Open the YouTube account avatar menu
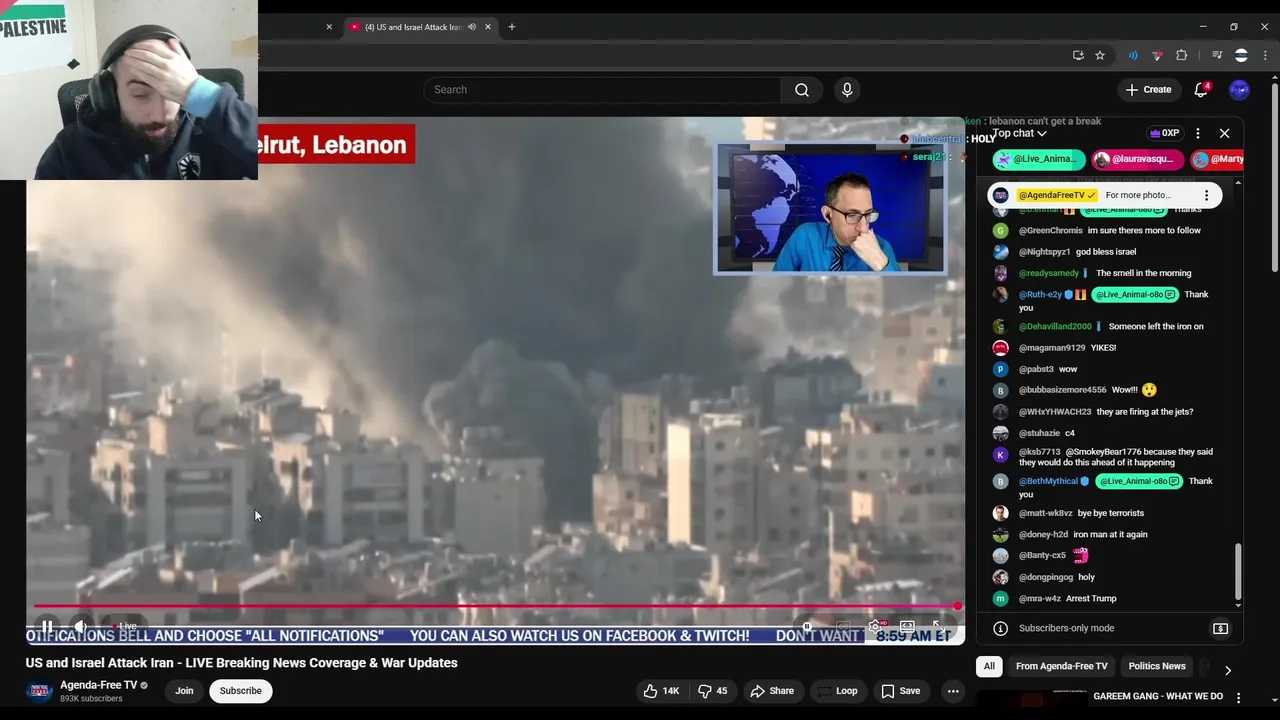 click(1239, 90)
